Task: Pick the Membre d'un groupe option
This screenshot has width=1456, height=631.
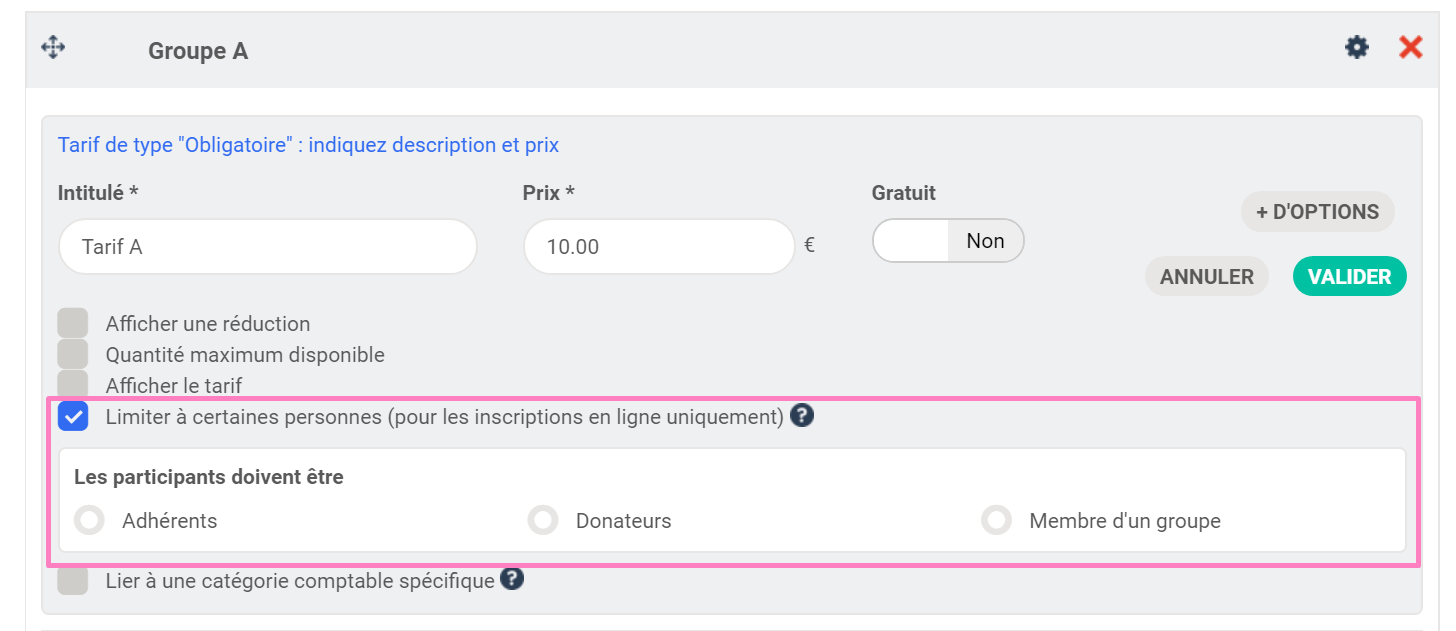Action: pos(996,520)
